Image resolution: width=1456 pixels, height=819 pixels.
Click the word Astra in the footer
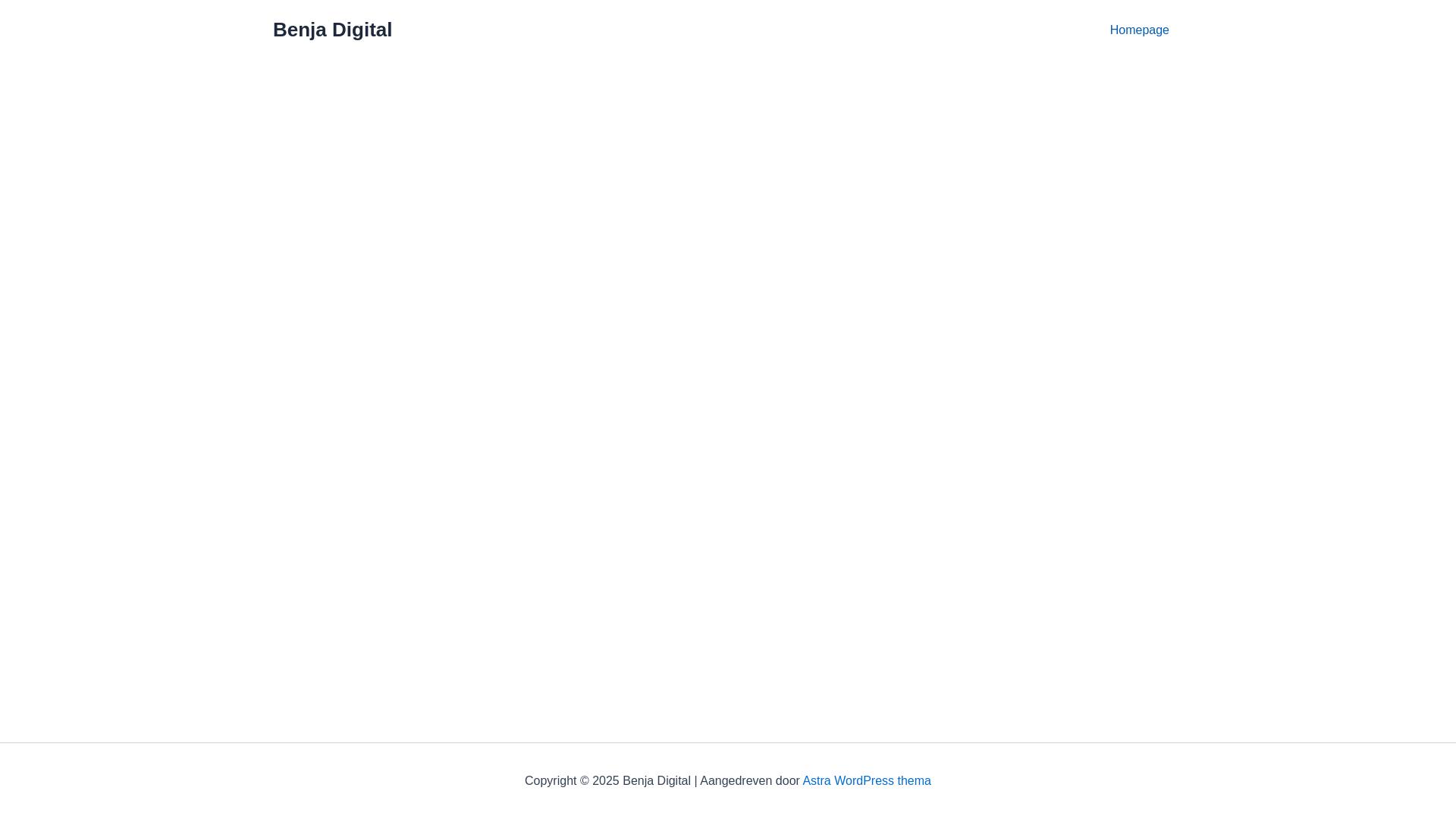(816, 780)
